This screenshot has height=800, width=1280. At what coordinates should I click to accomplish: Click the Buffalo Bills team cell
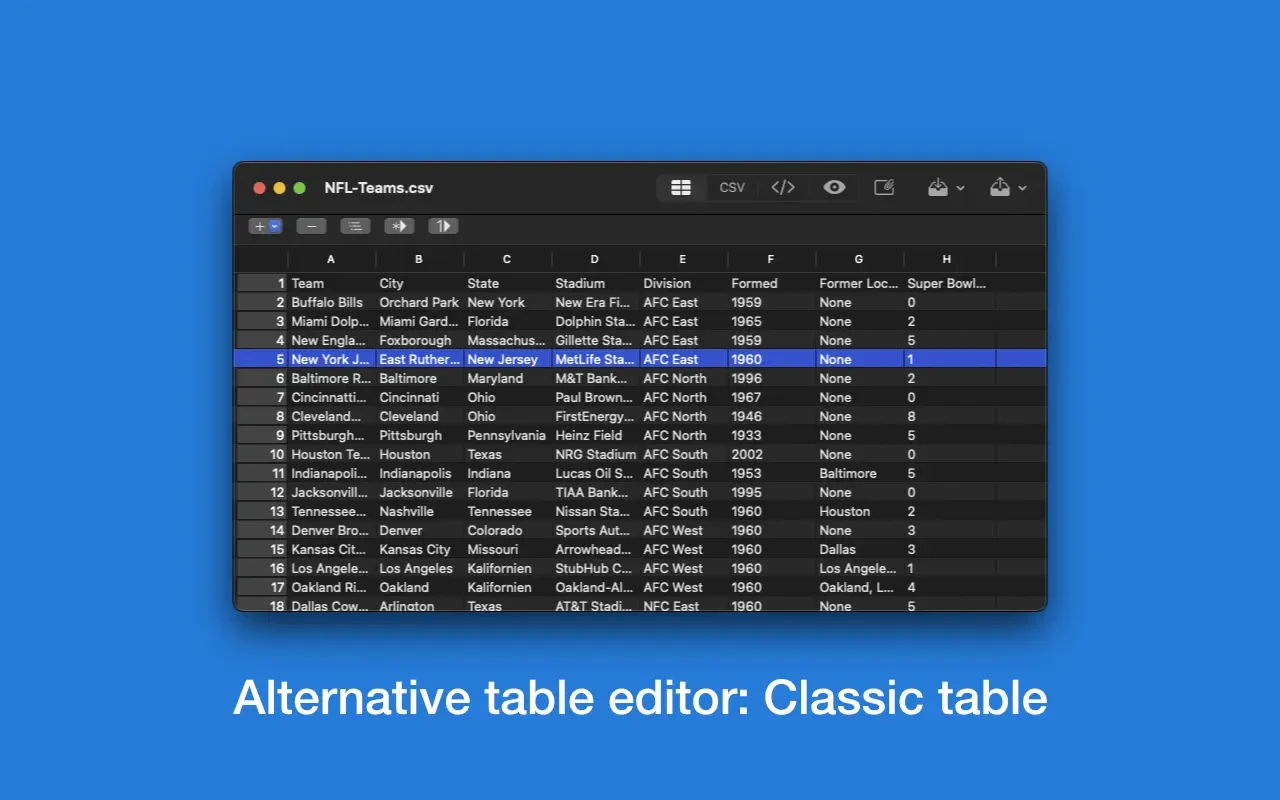click(x=327, y=302)
